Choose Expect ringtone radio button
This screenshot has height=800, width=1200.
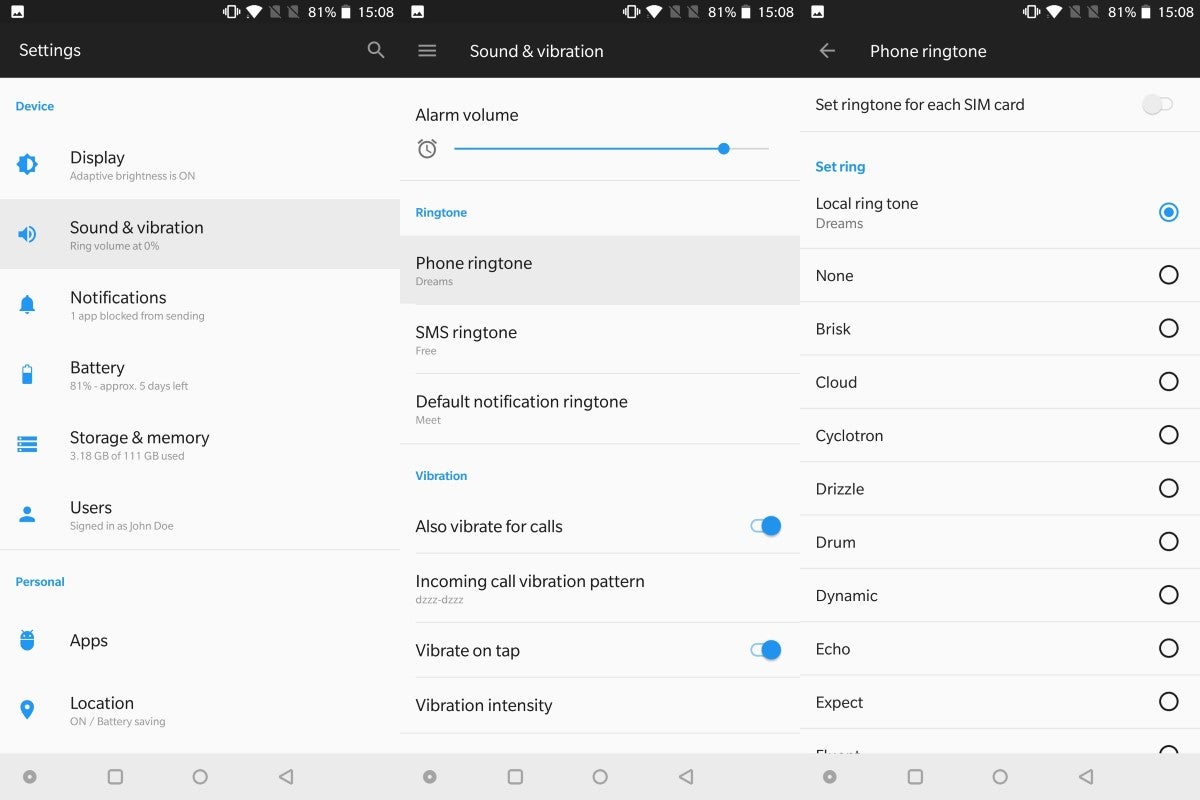coord(1168,701)
